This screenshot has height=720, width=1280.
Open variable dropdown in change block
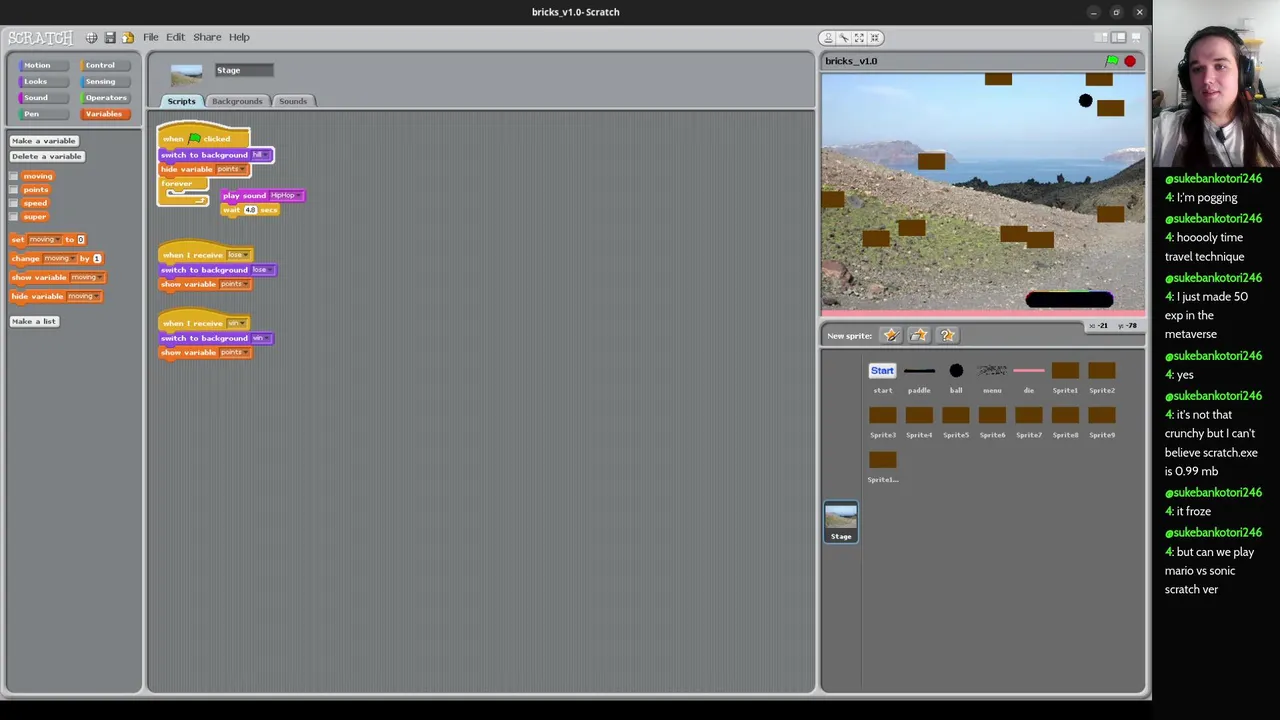(58, 259)
